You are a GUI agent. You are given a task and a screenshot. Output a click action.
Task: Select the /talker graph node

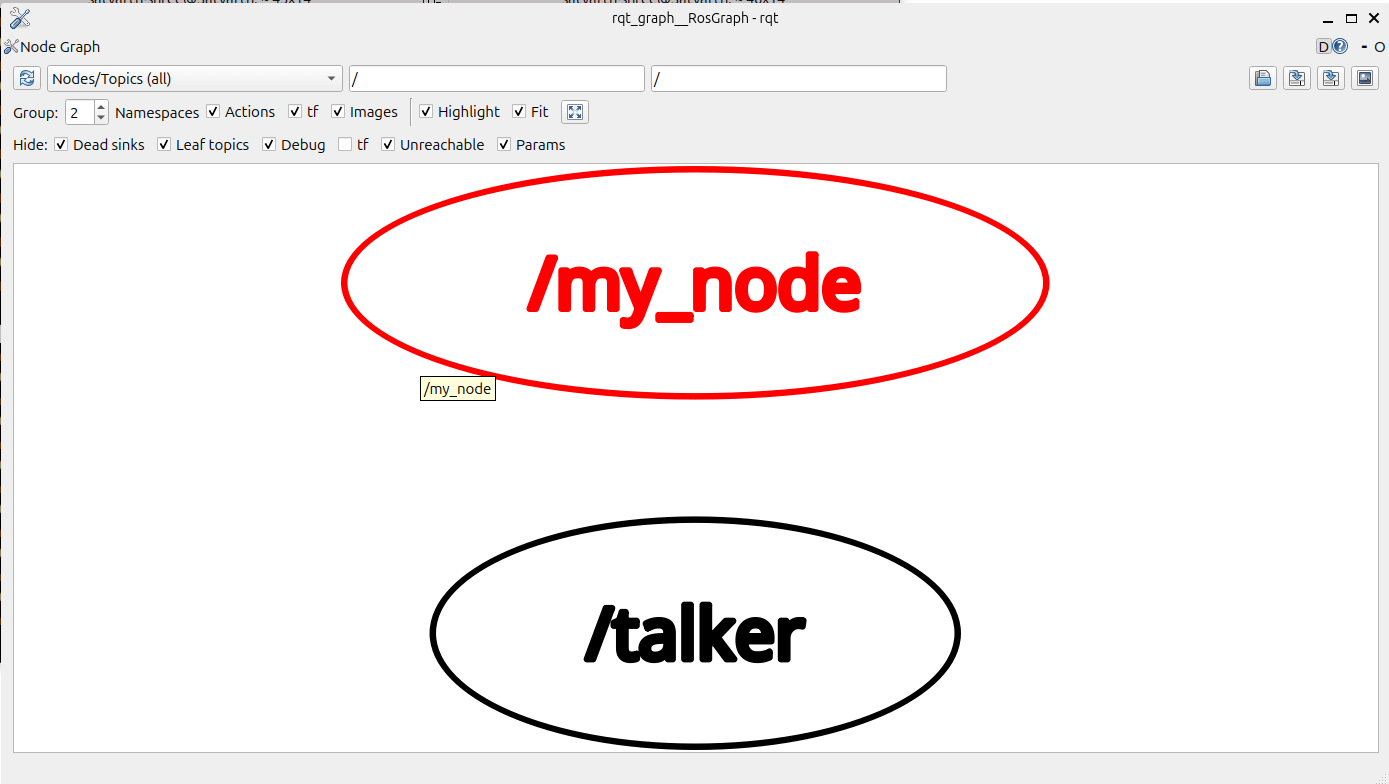pos(695,633)
